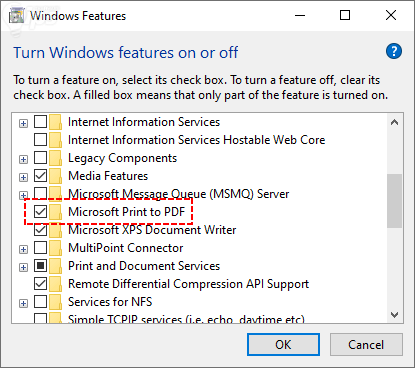Screen dimensions: 415x368
Task: Expand the Internet Information Services node
Action: click(x=23, y=124)
